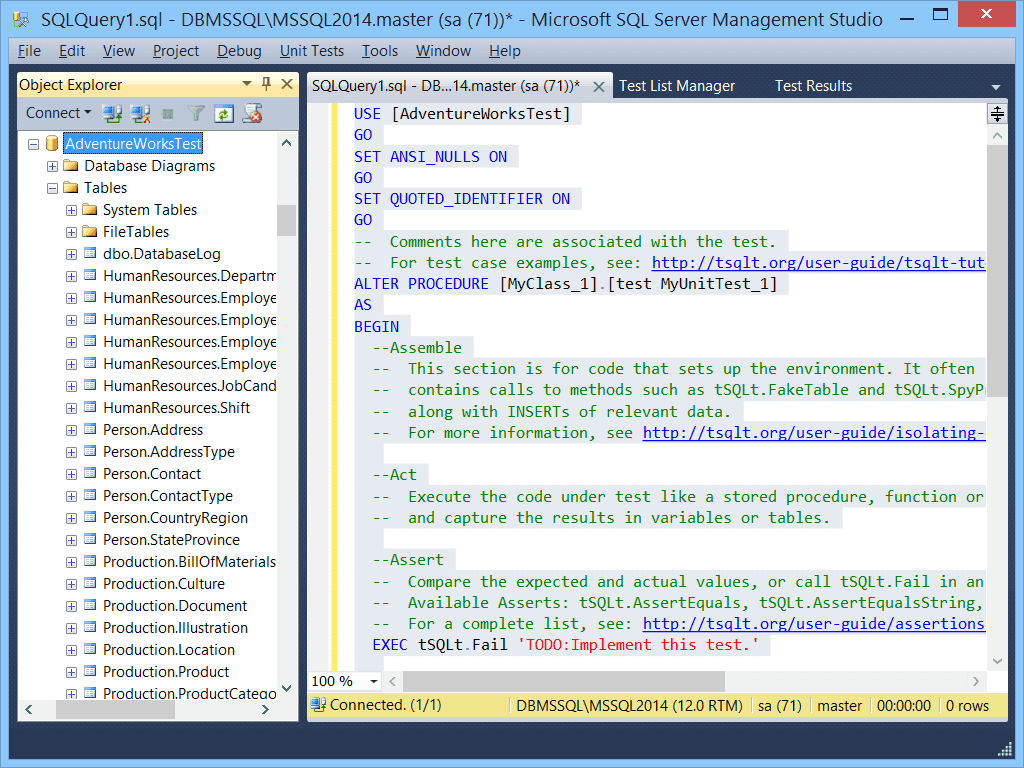Viewport: 1024px width, 768px height.
Task: Click the Refresh icon in Object Explorer
Action: tap(224, 114)
